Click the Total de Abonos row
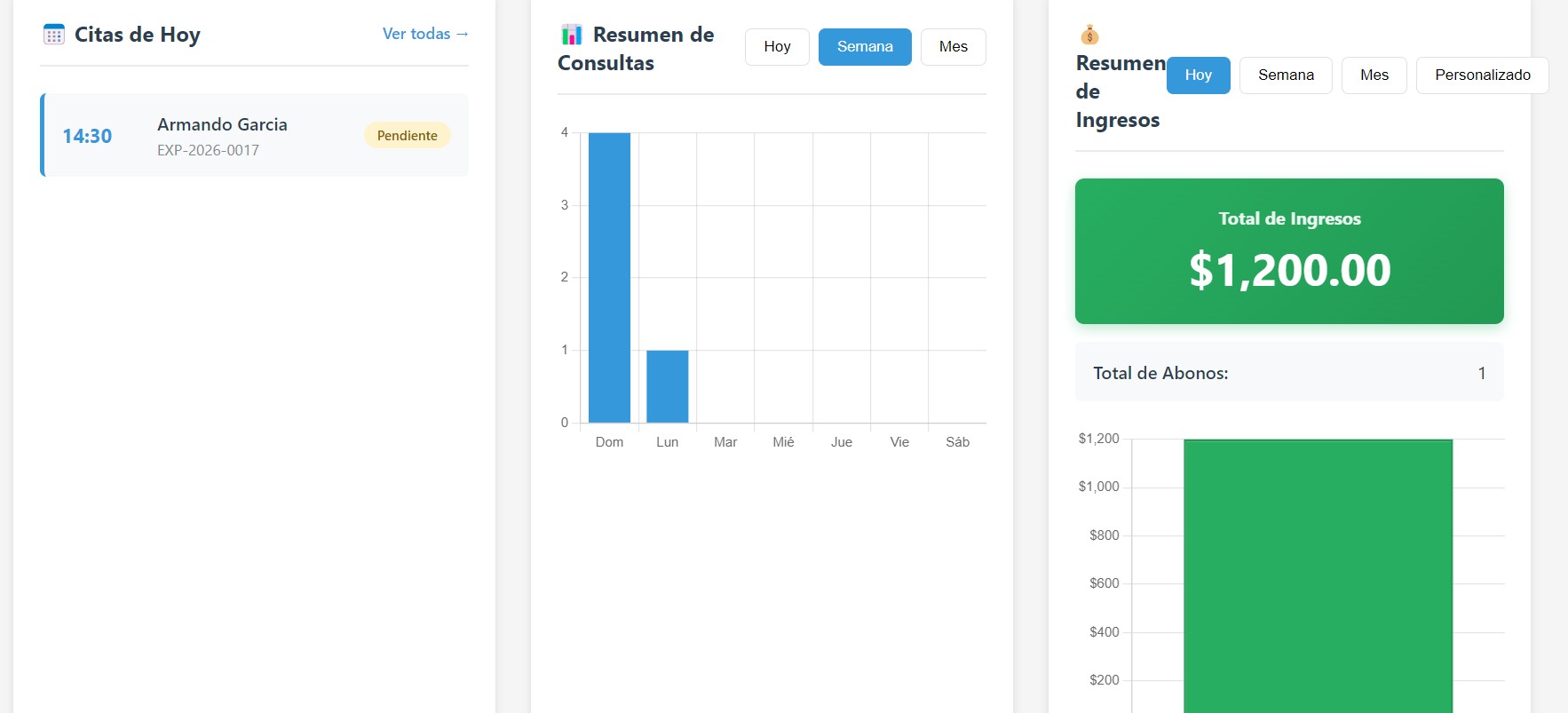This screenshot has width=1568, height=713. [x=1289, y=373]
